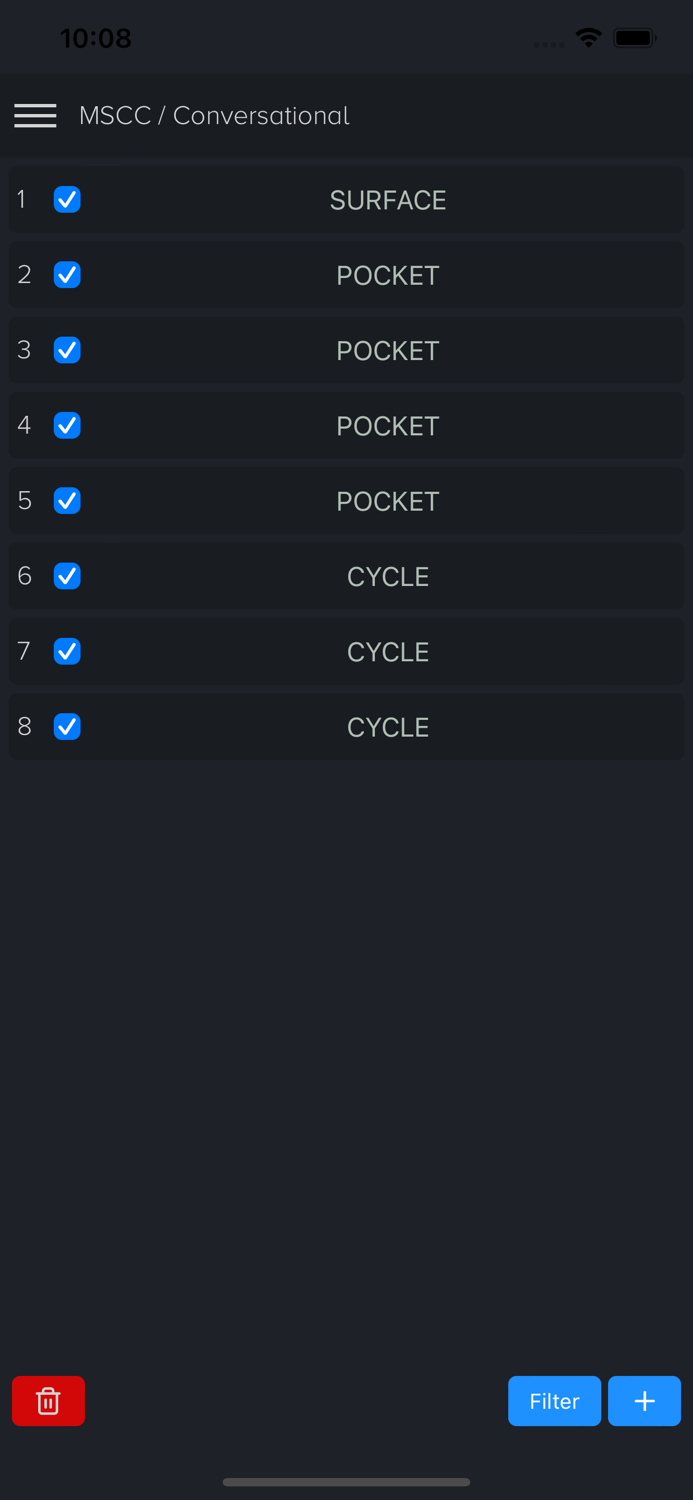The width and height of the screenshot is (693, 1500).
Task: Toggle row 6 CYCLE checkbox off
Action: pyautogui.click(x=67, y=576)
